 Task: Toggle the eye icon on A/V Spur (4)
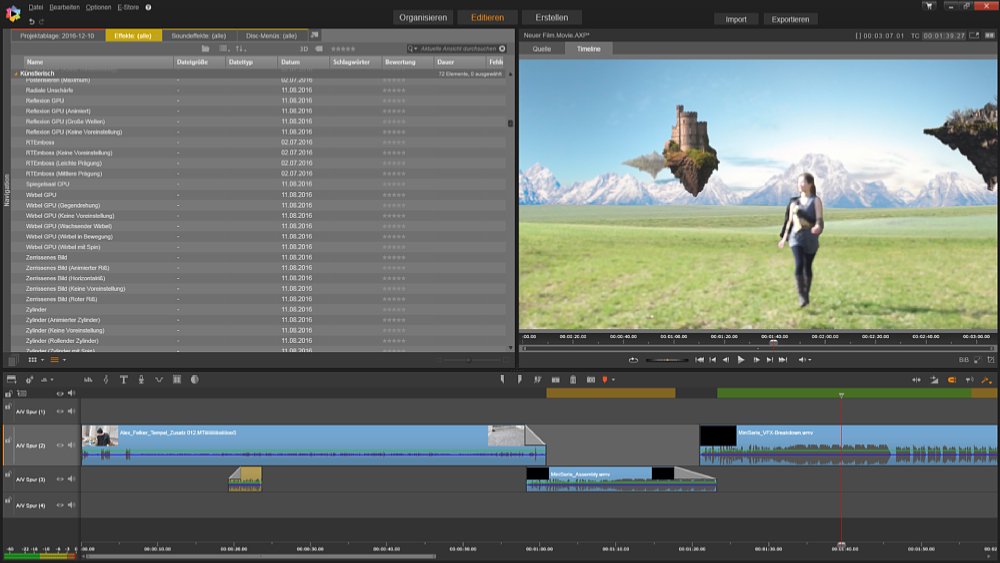59,505
